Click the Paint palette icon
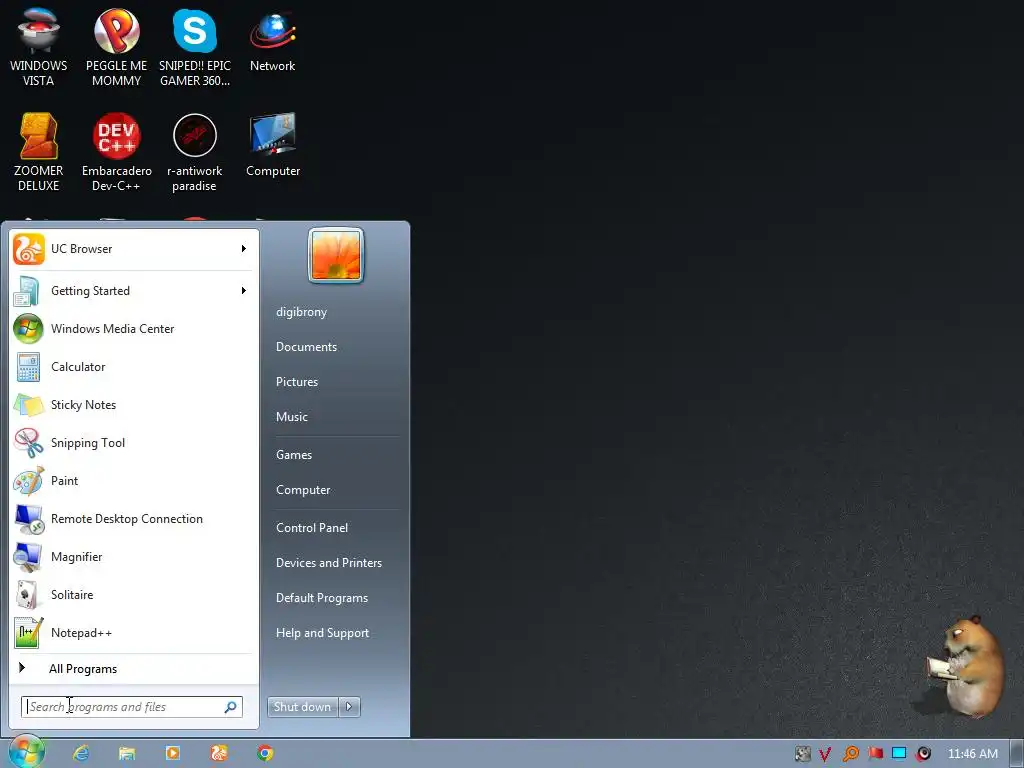The image size is (1024, 768). pos(29,481)
